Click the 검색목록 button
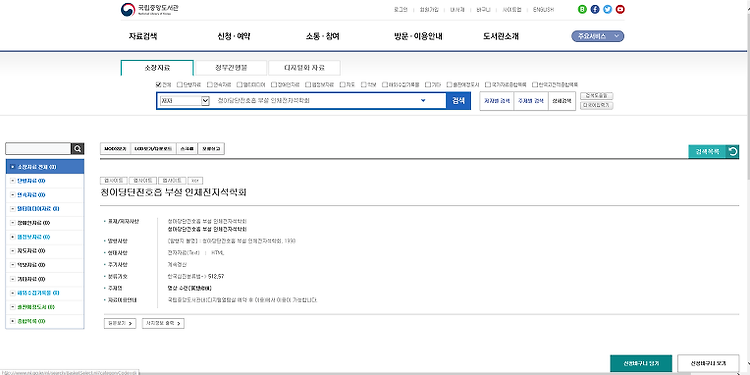This screenshot has height=375, width=750. tap(707, 152)
